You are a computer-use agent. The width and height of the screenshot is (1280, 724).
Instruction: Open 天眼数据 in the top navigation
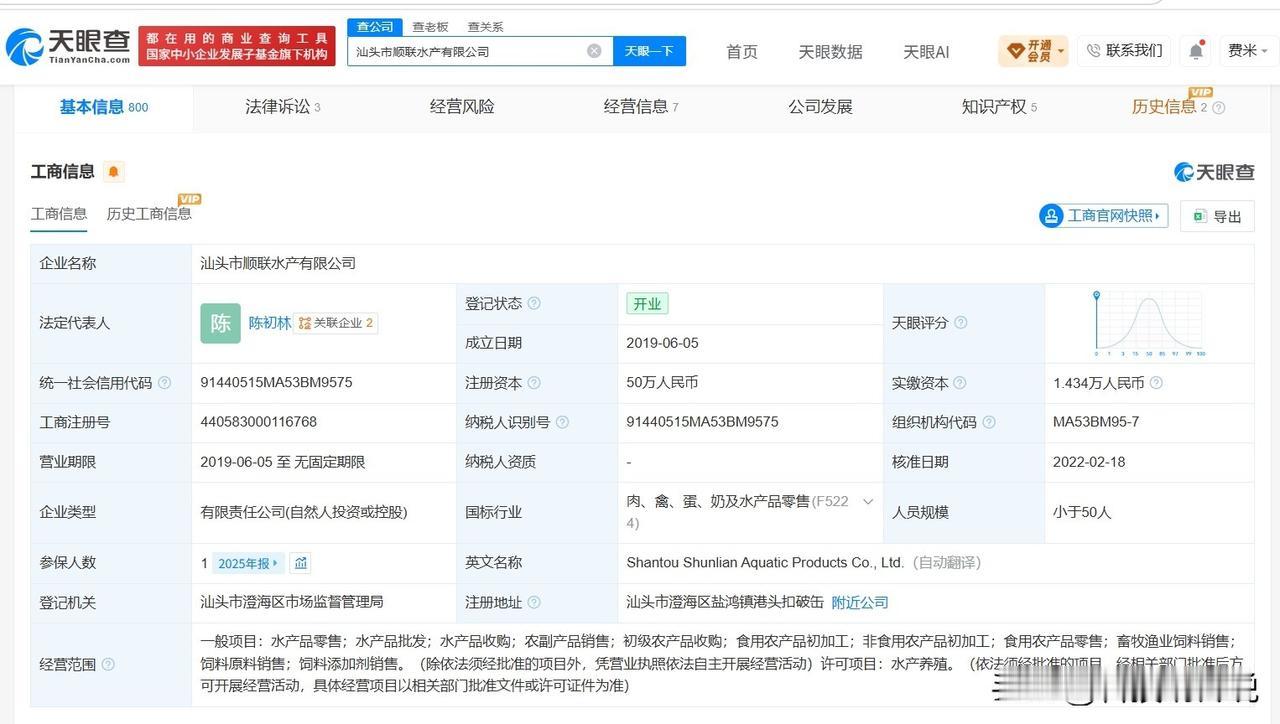pyautogui.click(x=830, y=52)
